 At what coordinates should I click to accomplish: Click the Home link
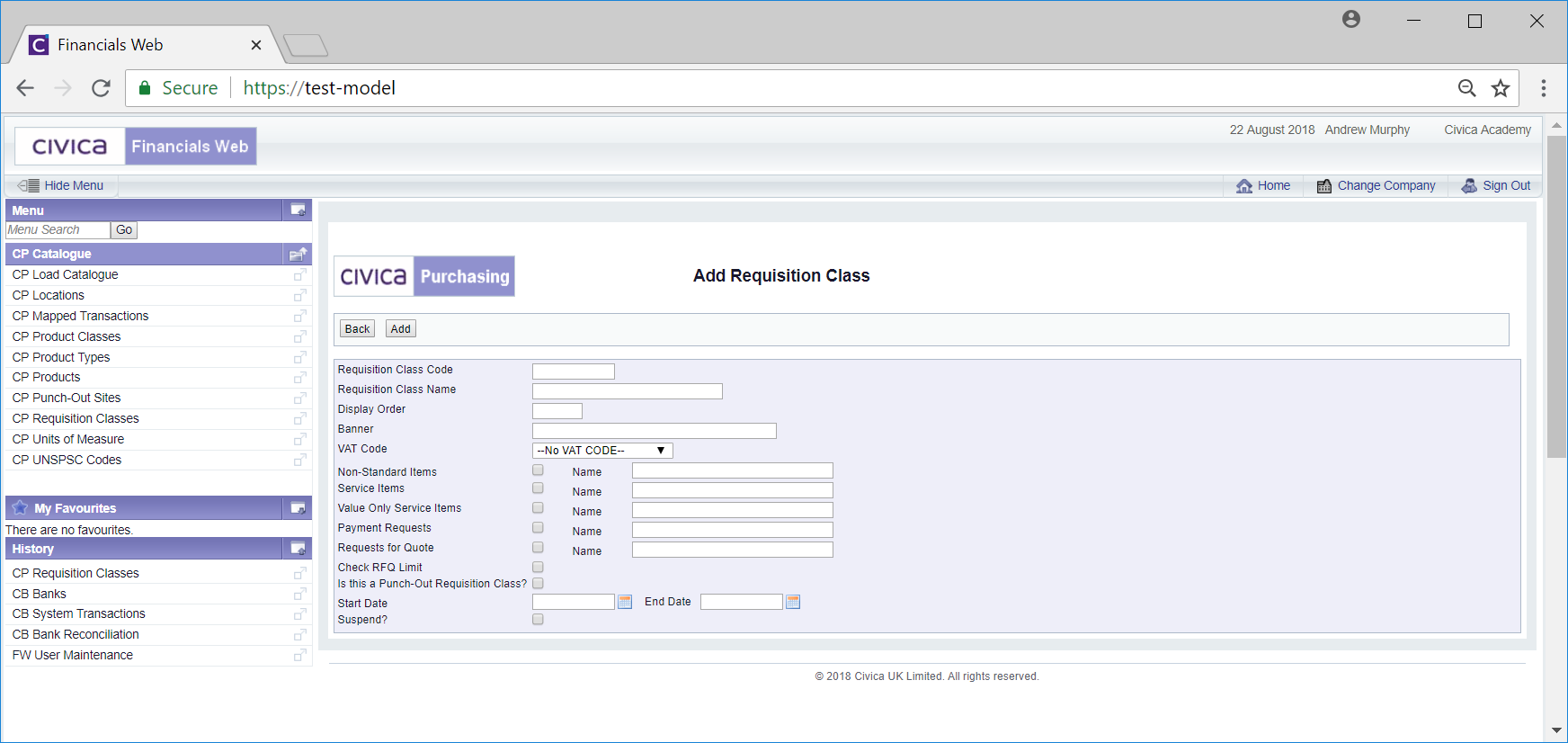(1273, 186)
